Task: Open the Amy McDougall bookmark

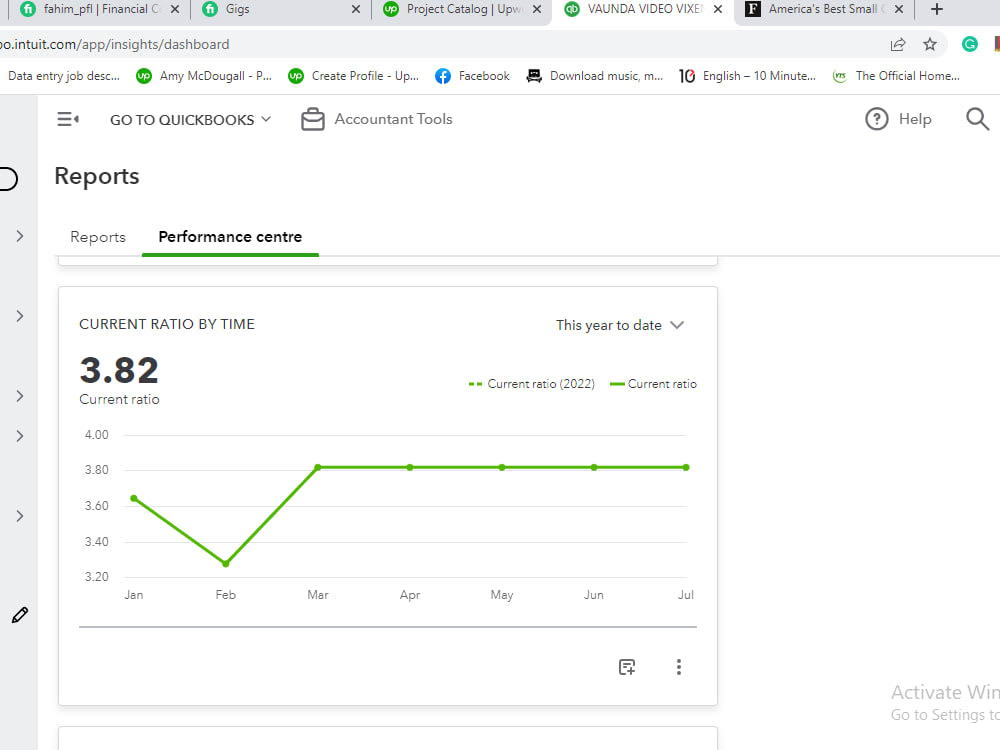Action: click(x=204, y=76)
